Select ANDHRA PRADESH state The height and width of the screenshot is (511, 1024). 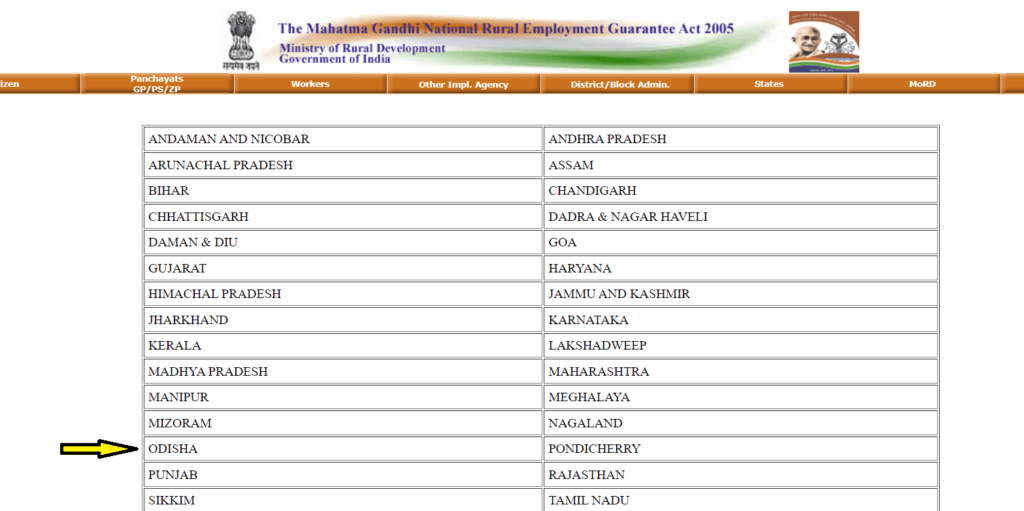pyautogui.click(x=607, y=139)
